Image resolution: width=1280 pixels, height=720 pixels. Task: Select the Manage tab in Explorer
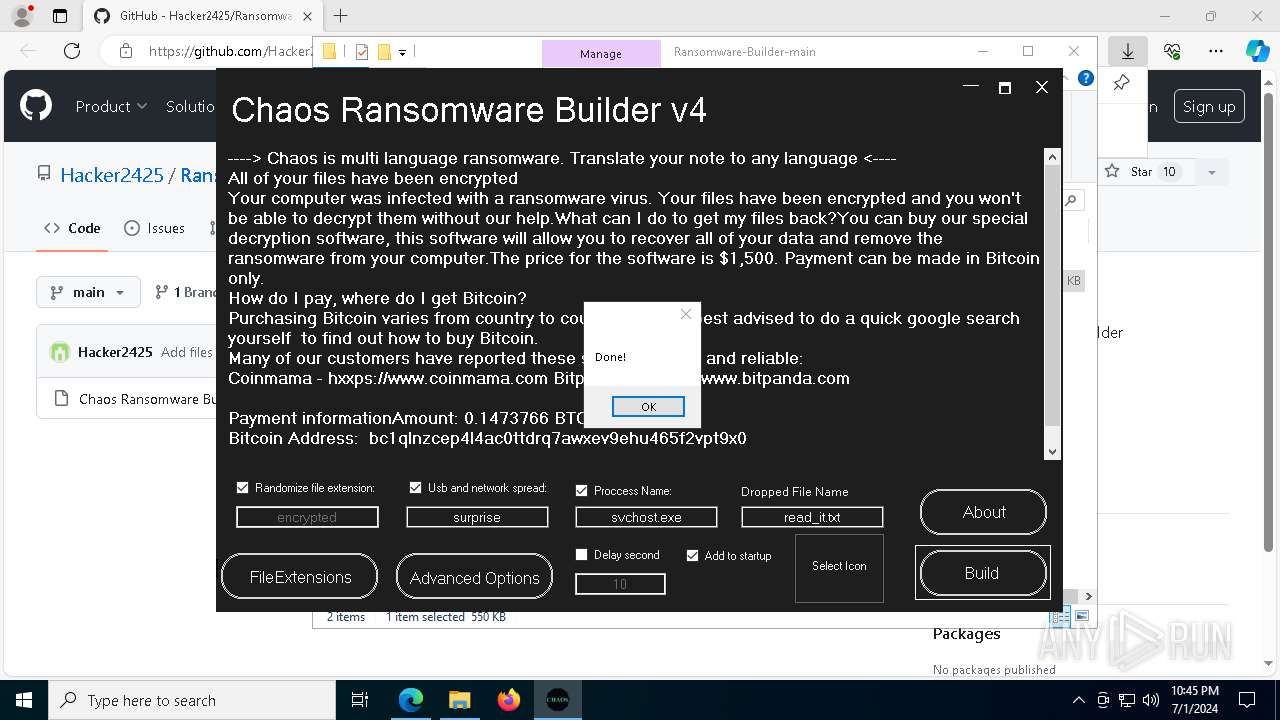[601, 54]
